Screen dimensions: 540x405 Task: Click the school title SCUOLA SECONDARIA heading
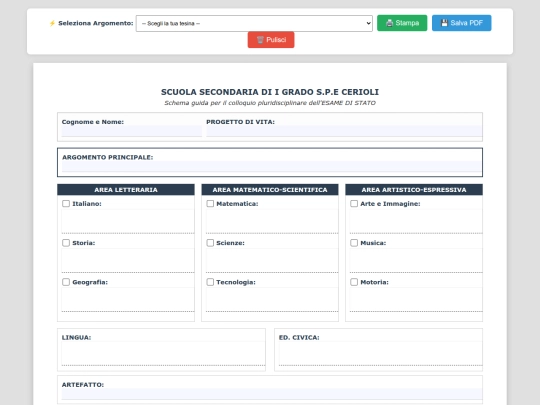click(270, 92)
